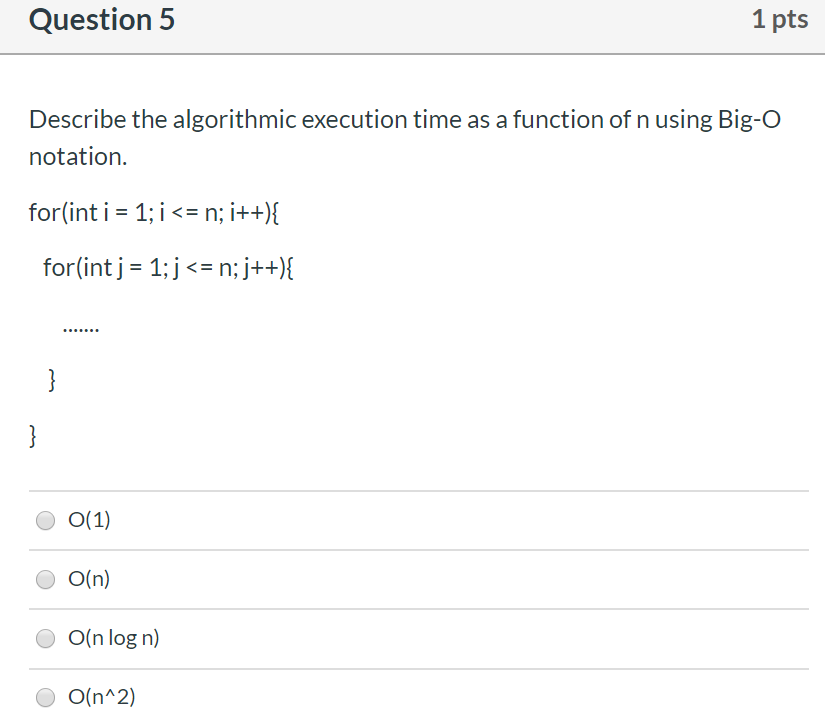This screenshot has width=825, height=713.
Task: Click the 1 pts label
Action: pyautogui.click(x=781, y=18)
